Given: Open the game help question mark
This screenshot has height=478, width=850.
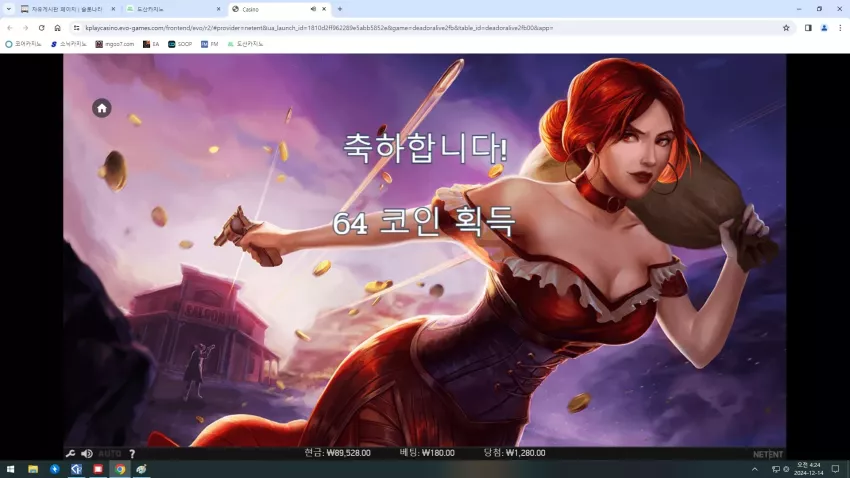Looking at the screenshot, I should point(132,454).
